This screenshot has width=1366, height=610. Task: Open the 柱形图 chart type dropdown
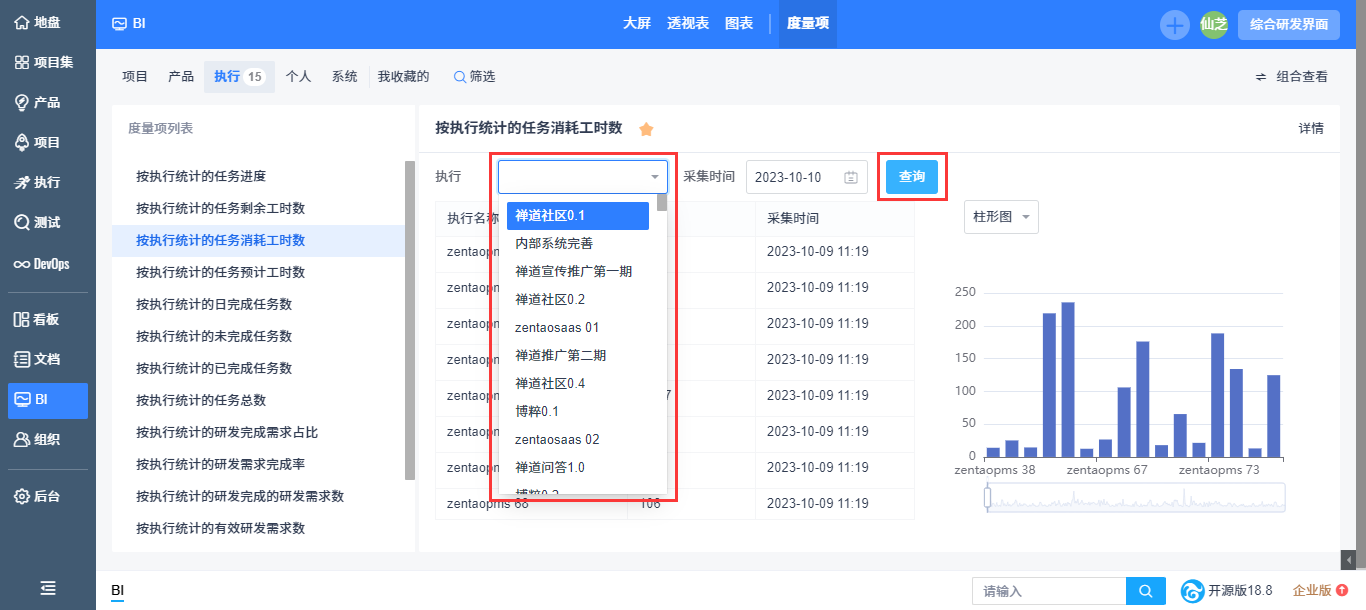tap(1001, 217)
